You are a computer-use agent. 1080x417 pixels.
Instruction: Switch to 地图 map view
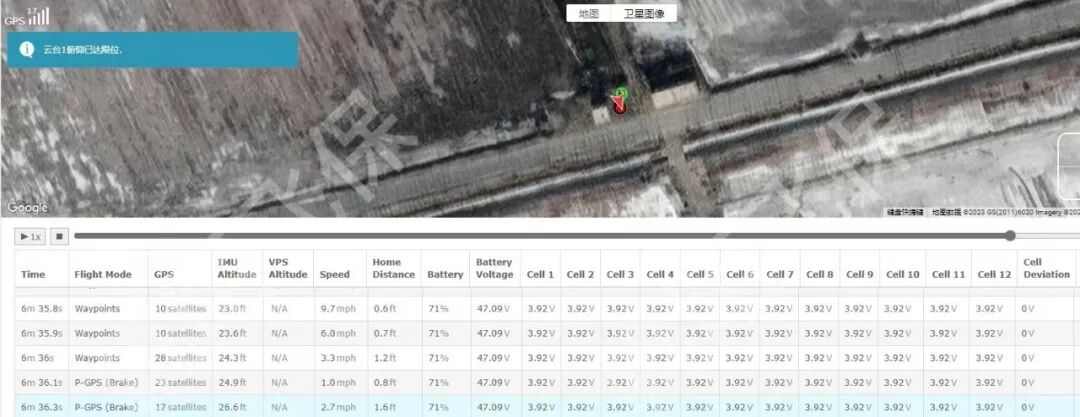[589, 14]
